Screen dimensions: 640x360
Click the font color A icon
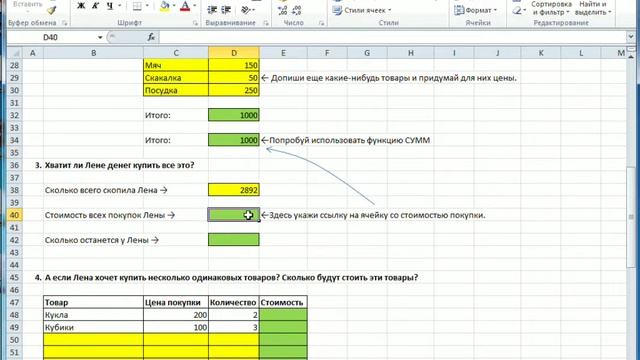(x=185, y=6)
